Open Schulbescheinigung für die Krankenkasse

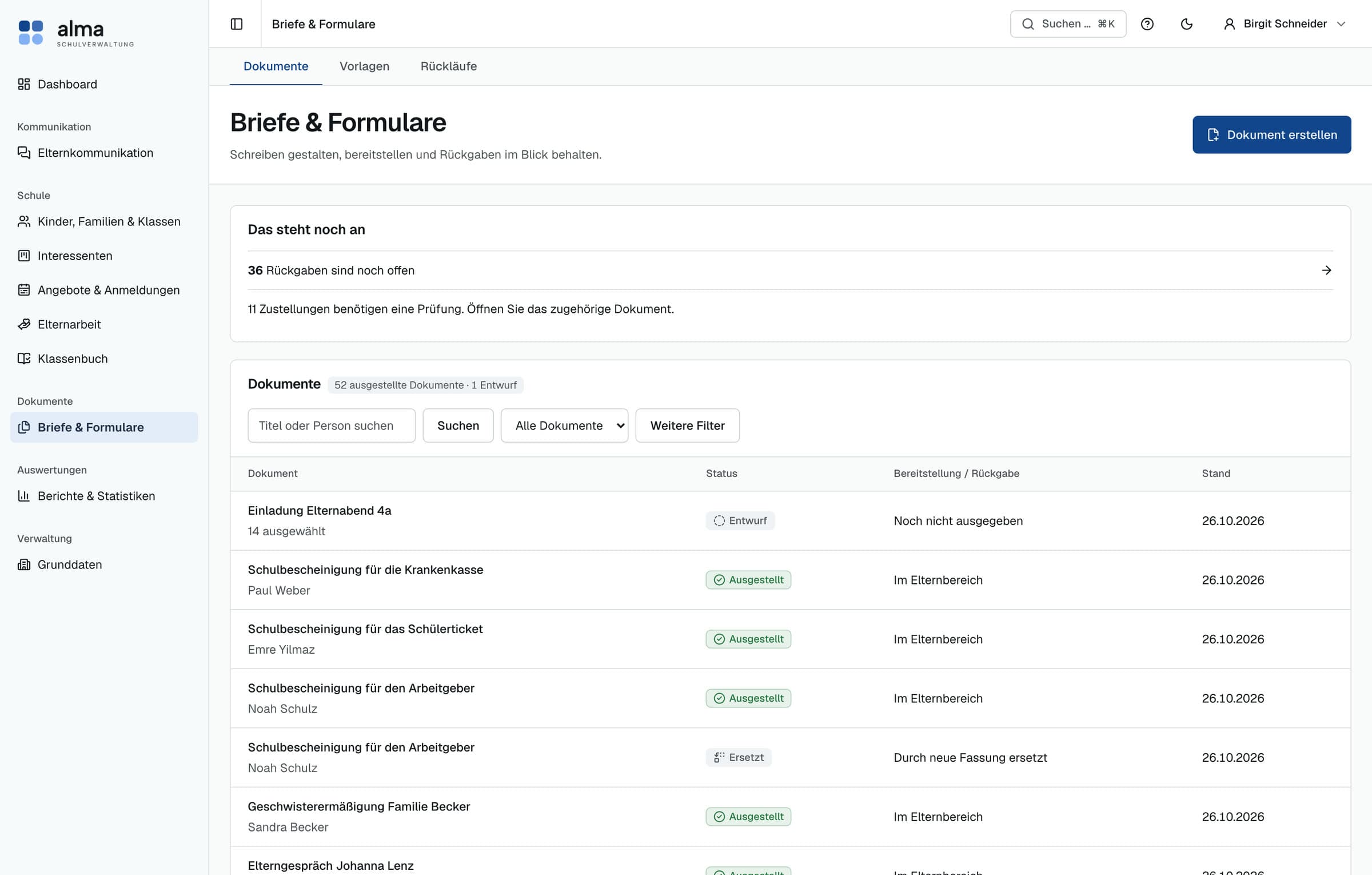click(x=365, y=570)
